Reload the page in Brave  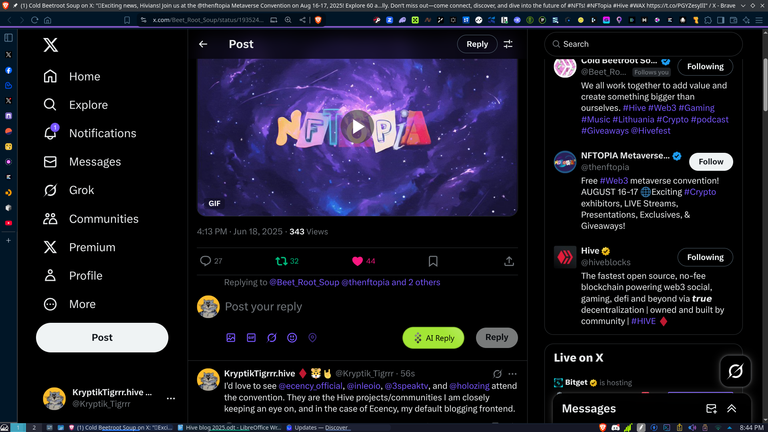pyautogui.click(x=34, y=20)
